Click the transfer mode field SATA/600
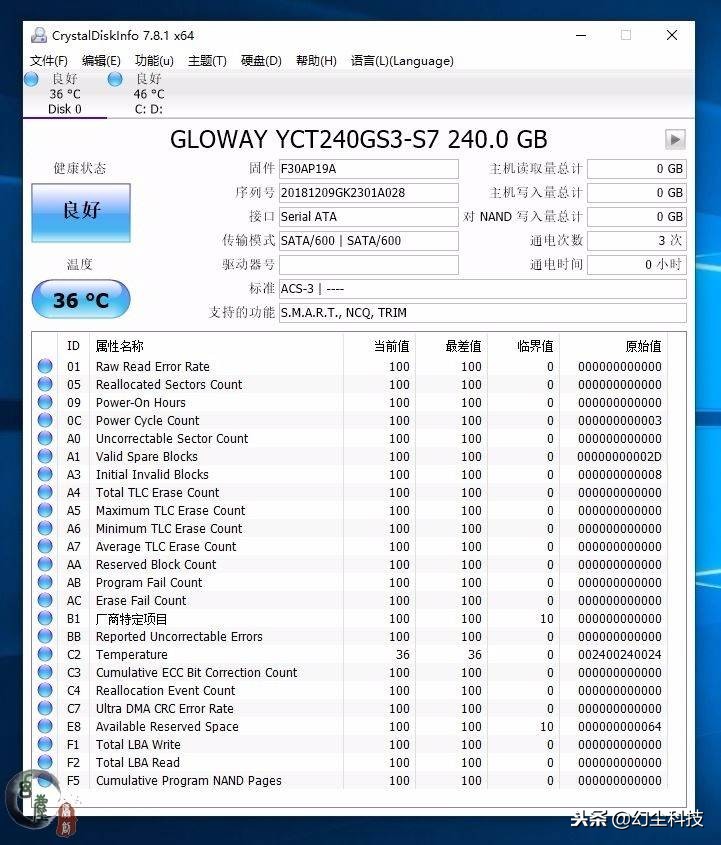The width and height of the screenshot is (721, 845). [x=369, y=240]
